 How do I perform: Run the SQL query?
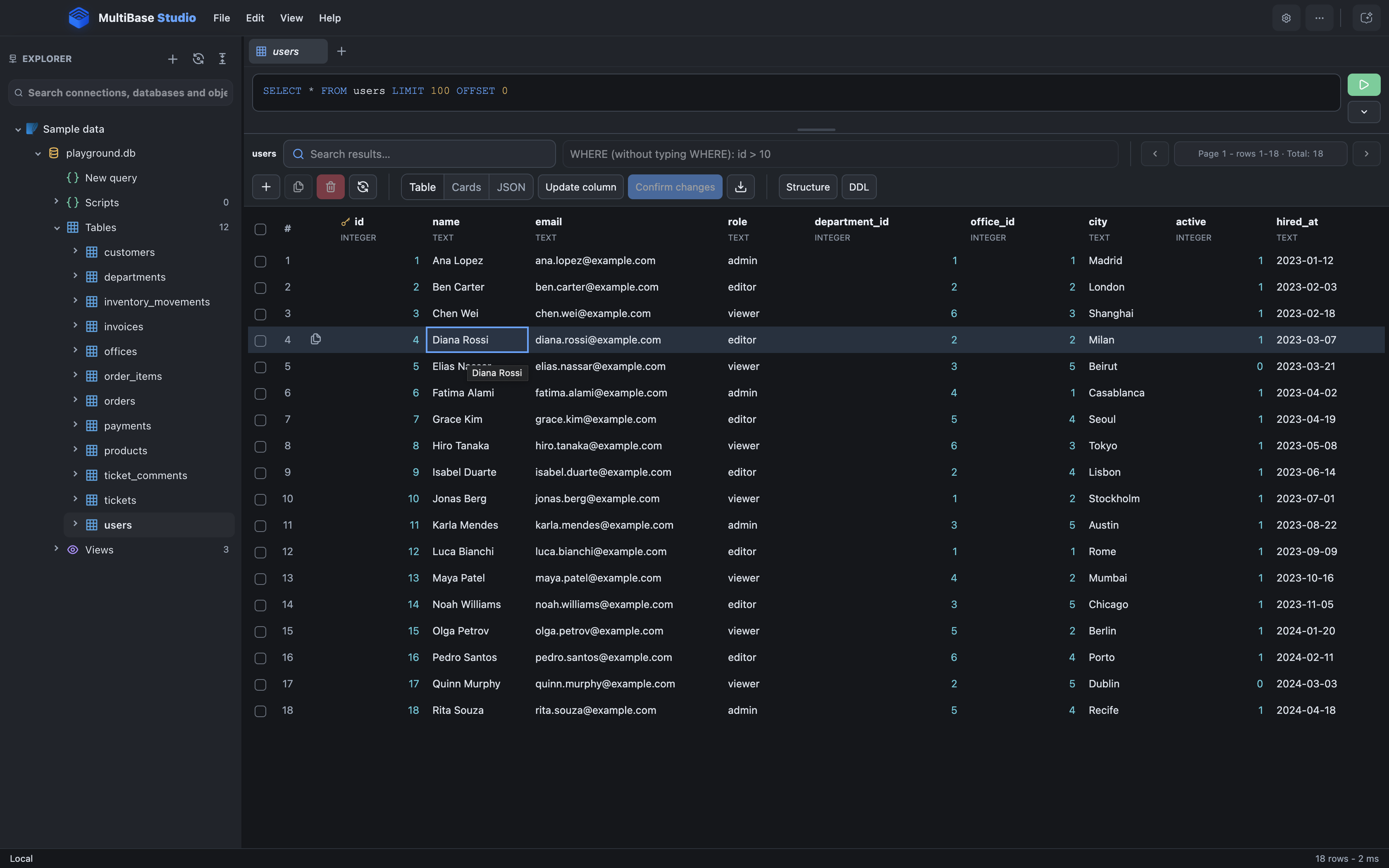pos(1364,85)
